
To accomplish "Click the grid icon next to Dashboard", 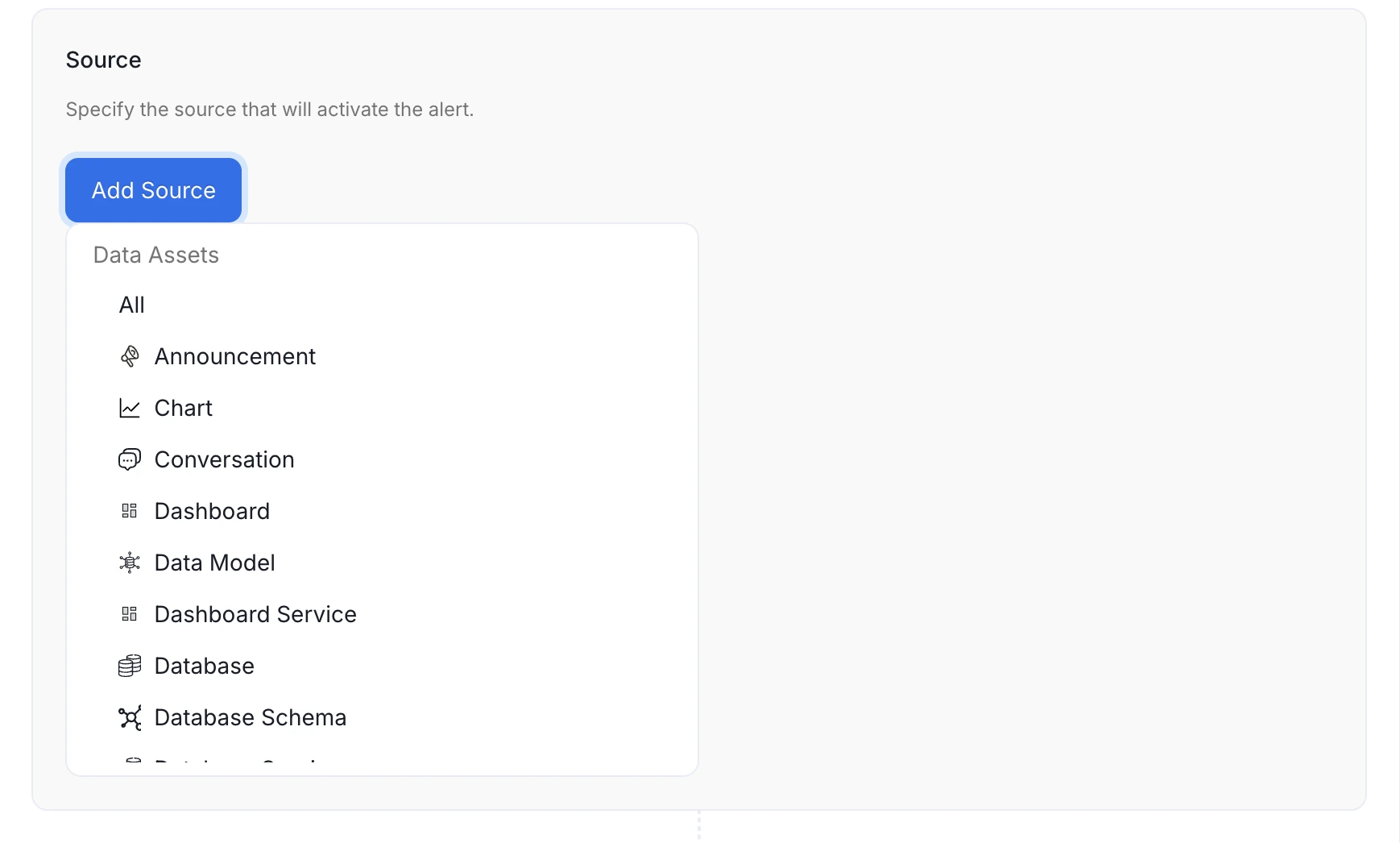I will (130, 511).
